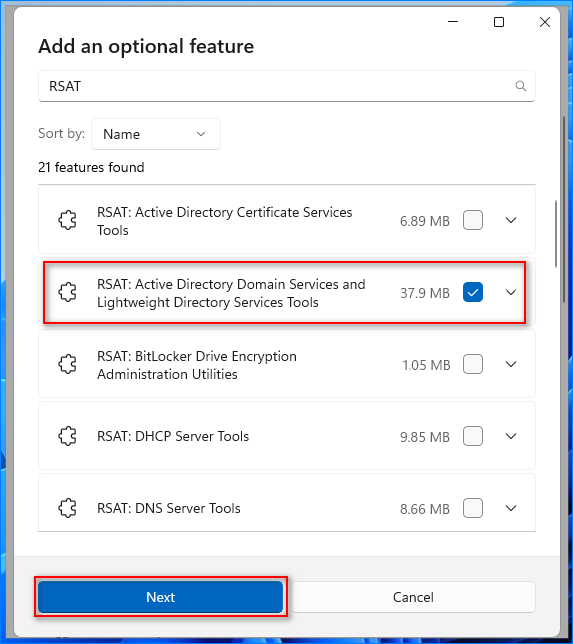Screen dimensions: 573x644
Task: Click into the RSAT search field
Action: (x=287, y=86)
